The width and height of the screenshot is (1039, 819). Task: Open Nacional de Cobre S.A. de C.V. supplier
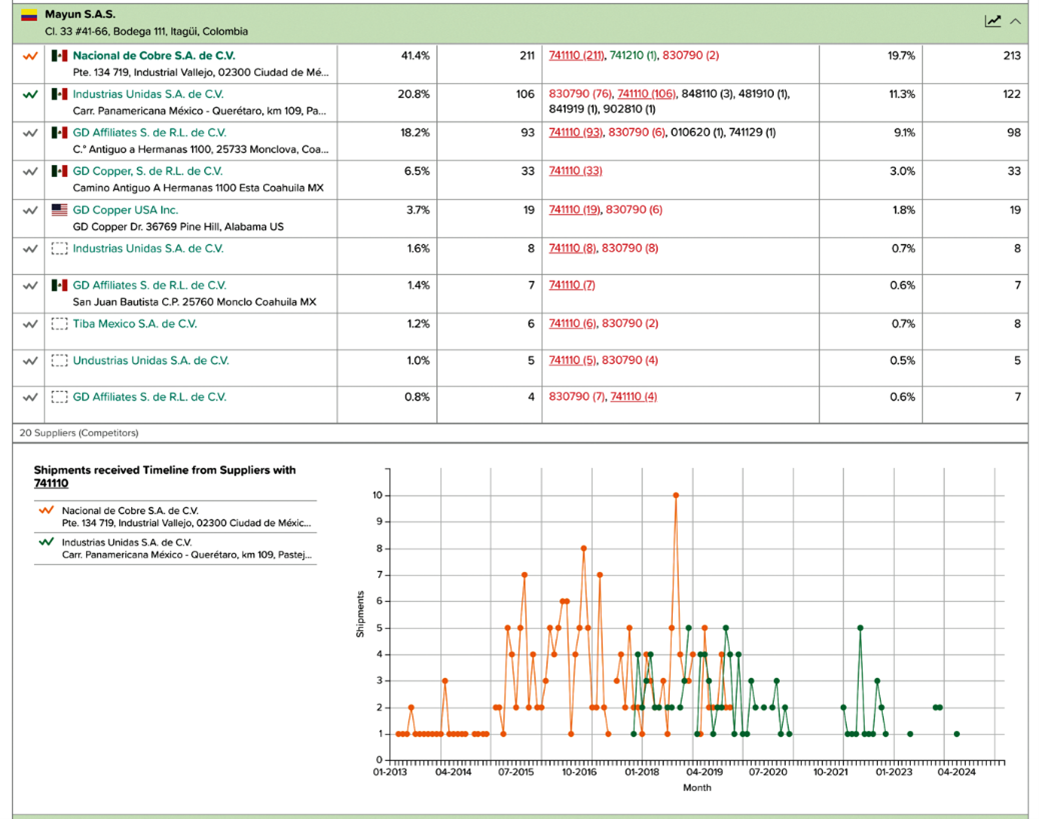154,56
